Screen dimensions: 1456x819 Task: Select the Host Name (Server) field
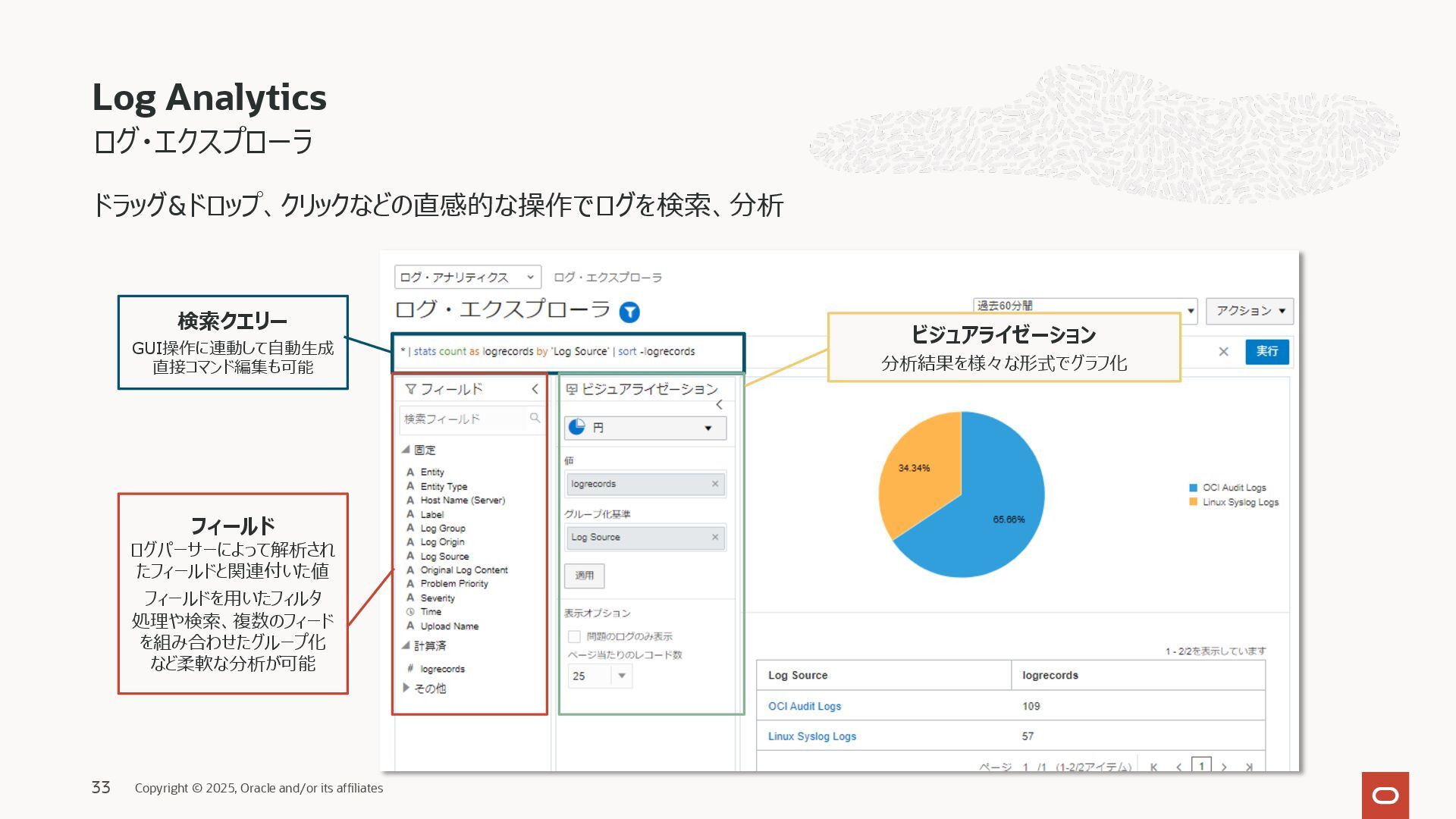click(x=463, y=500)
